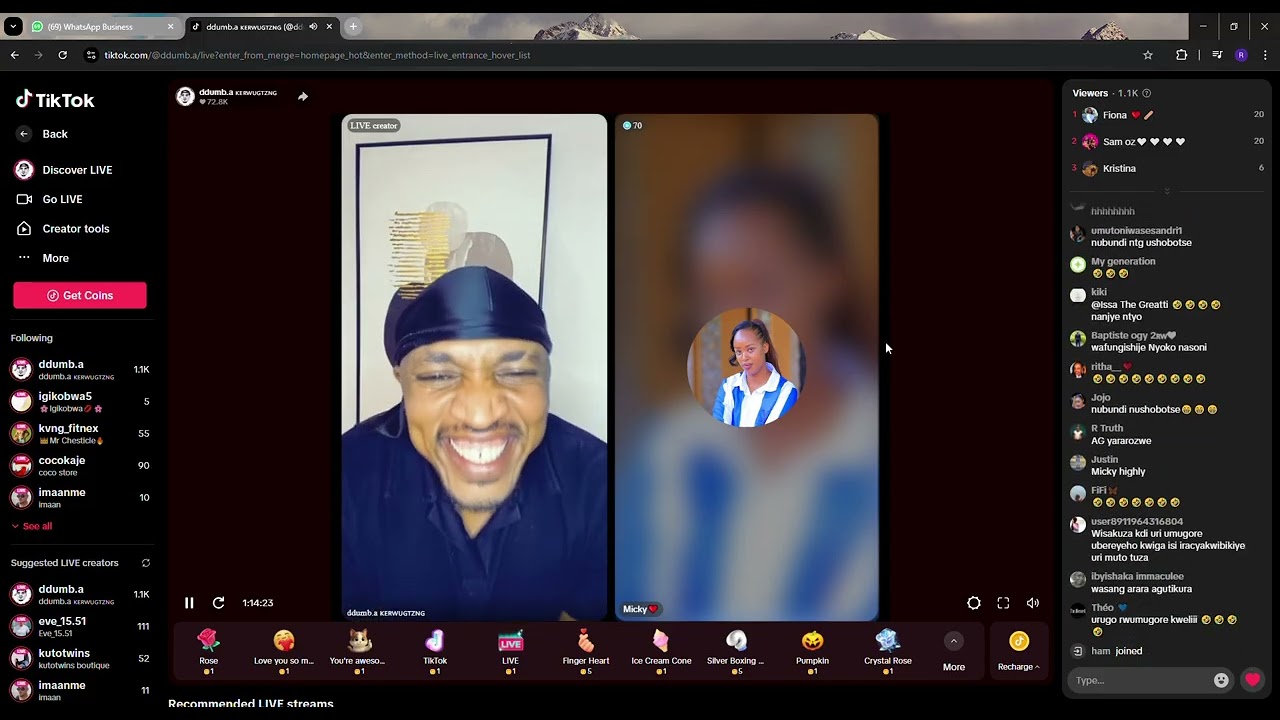
Task: Open kvng_fitnex live stream
Action: pos(80,433)
